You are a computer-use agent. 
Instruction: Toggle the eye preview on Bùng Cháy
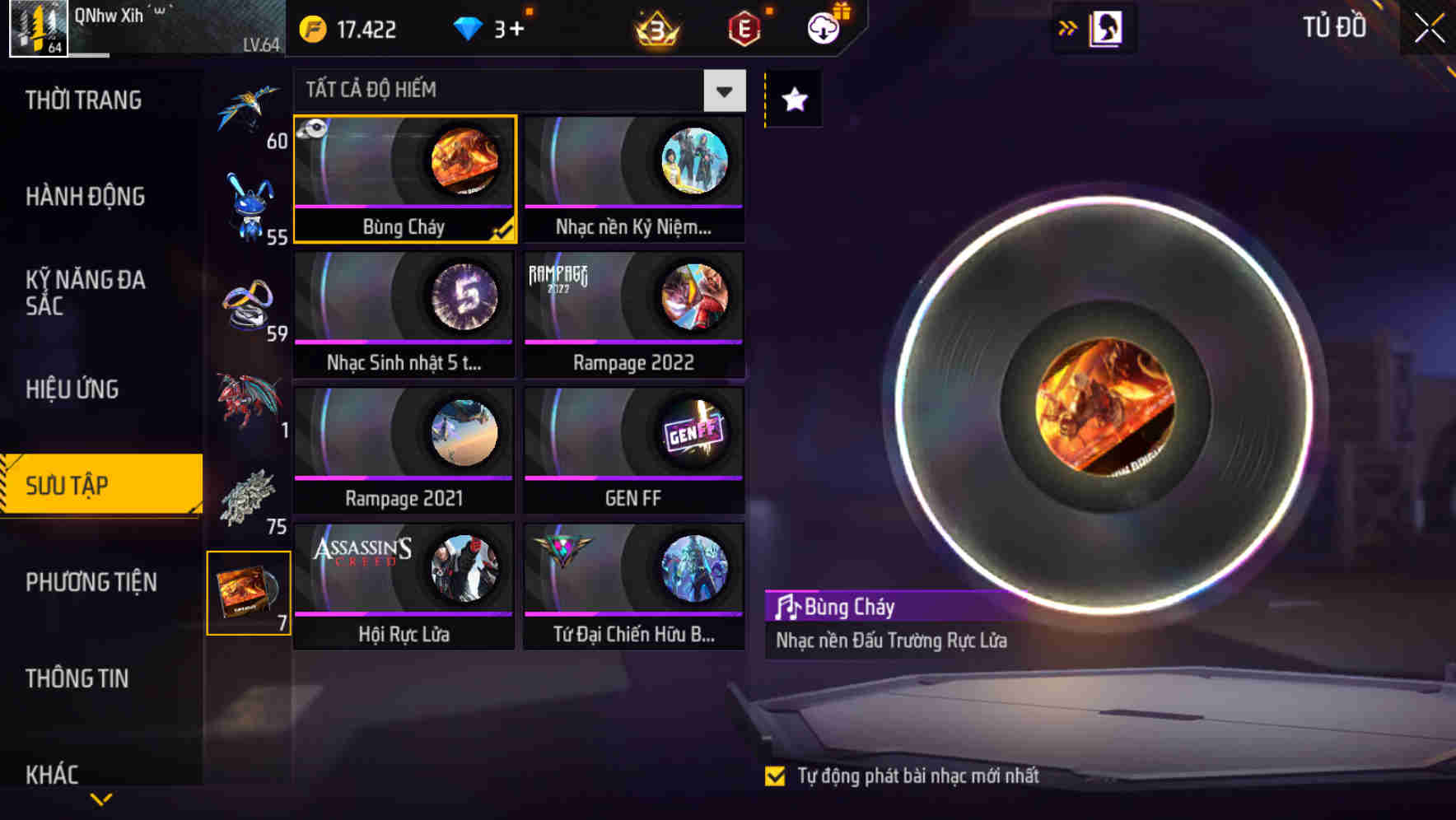313,129
